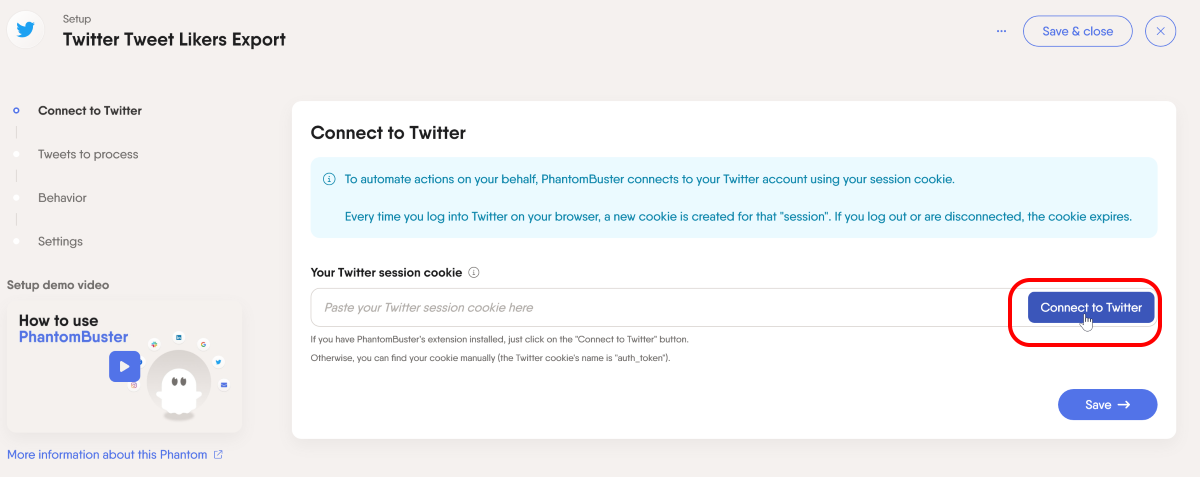
Task: Switch to the Settings setup step
Action: coord(60,242)
